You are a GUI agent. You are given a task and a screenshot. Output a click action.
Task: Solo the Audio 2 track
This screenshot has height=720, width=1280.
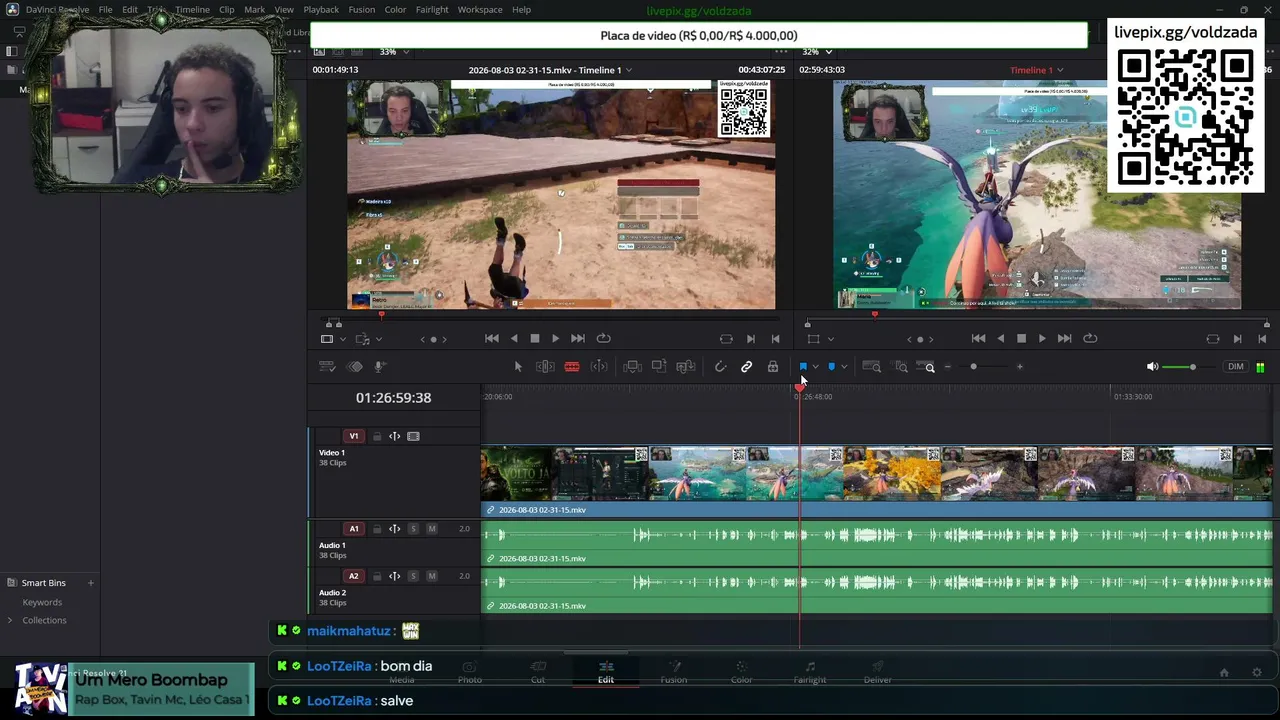pyautogui.click(x=413, y=576)
